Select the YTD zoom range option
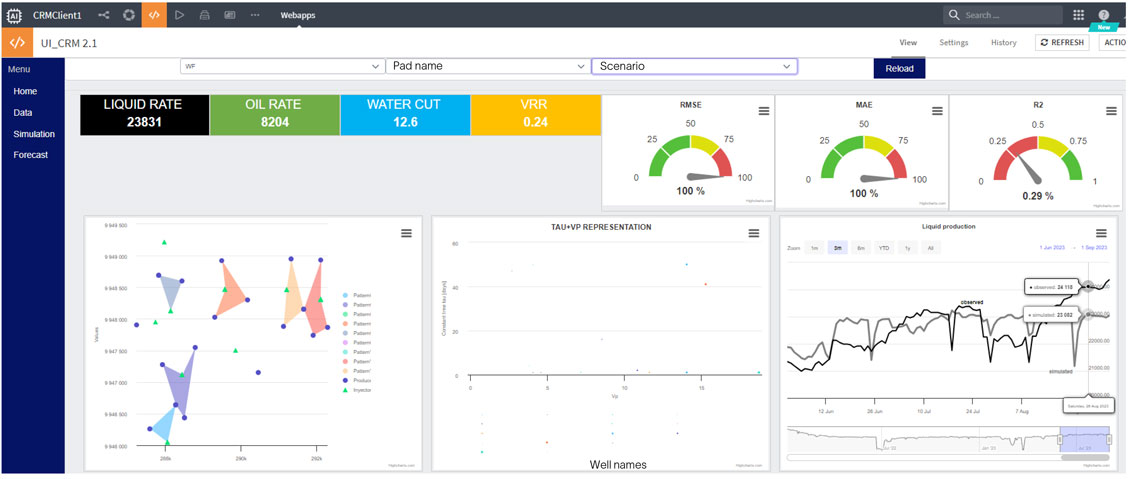 pyautogui.click(x=884, y=247)
